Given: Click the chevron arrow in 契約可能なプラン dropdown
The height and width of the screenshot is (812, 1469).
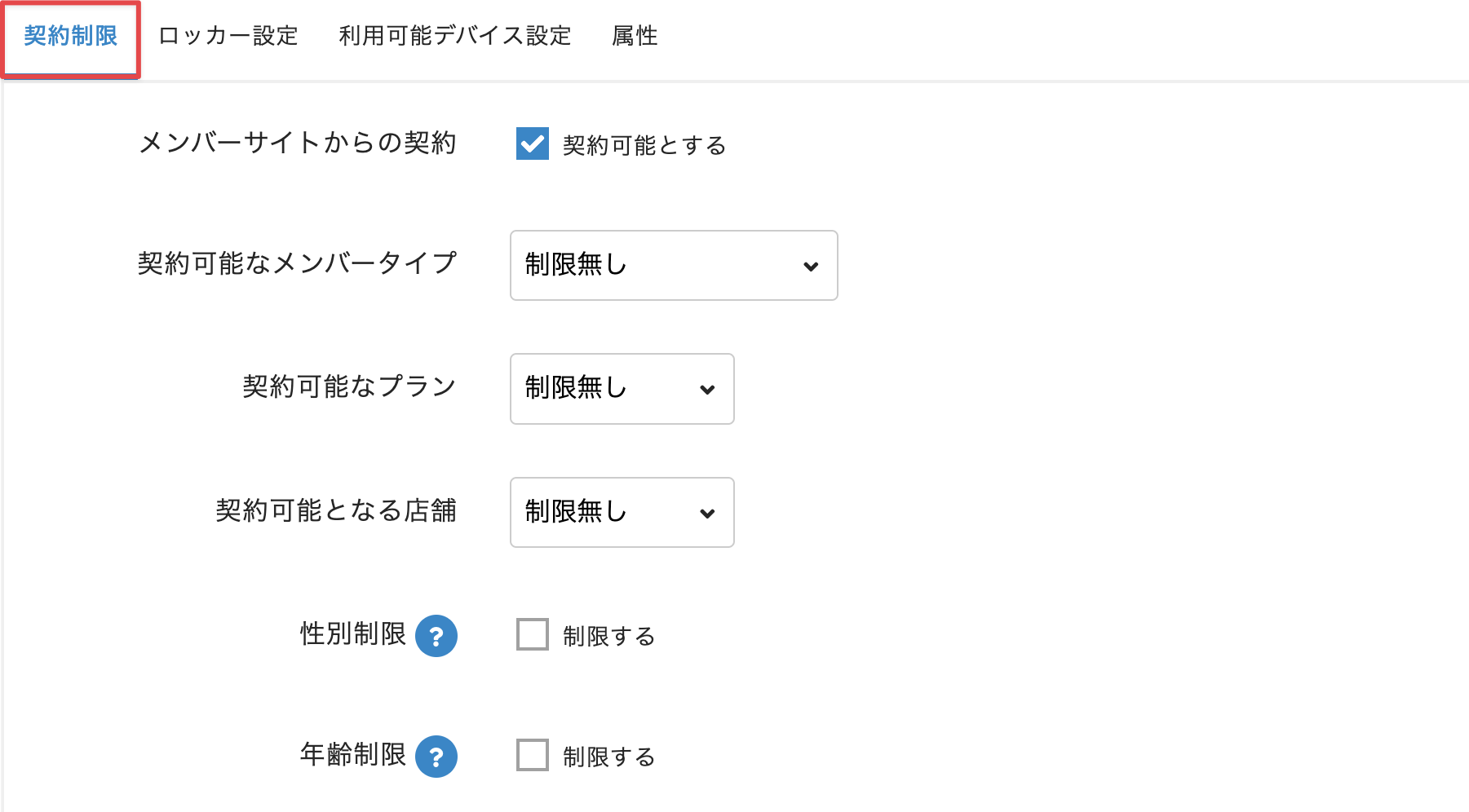Looking at the screenshot, I should pyautogui.click(x=707, y=390).
